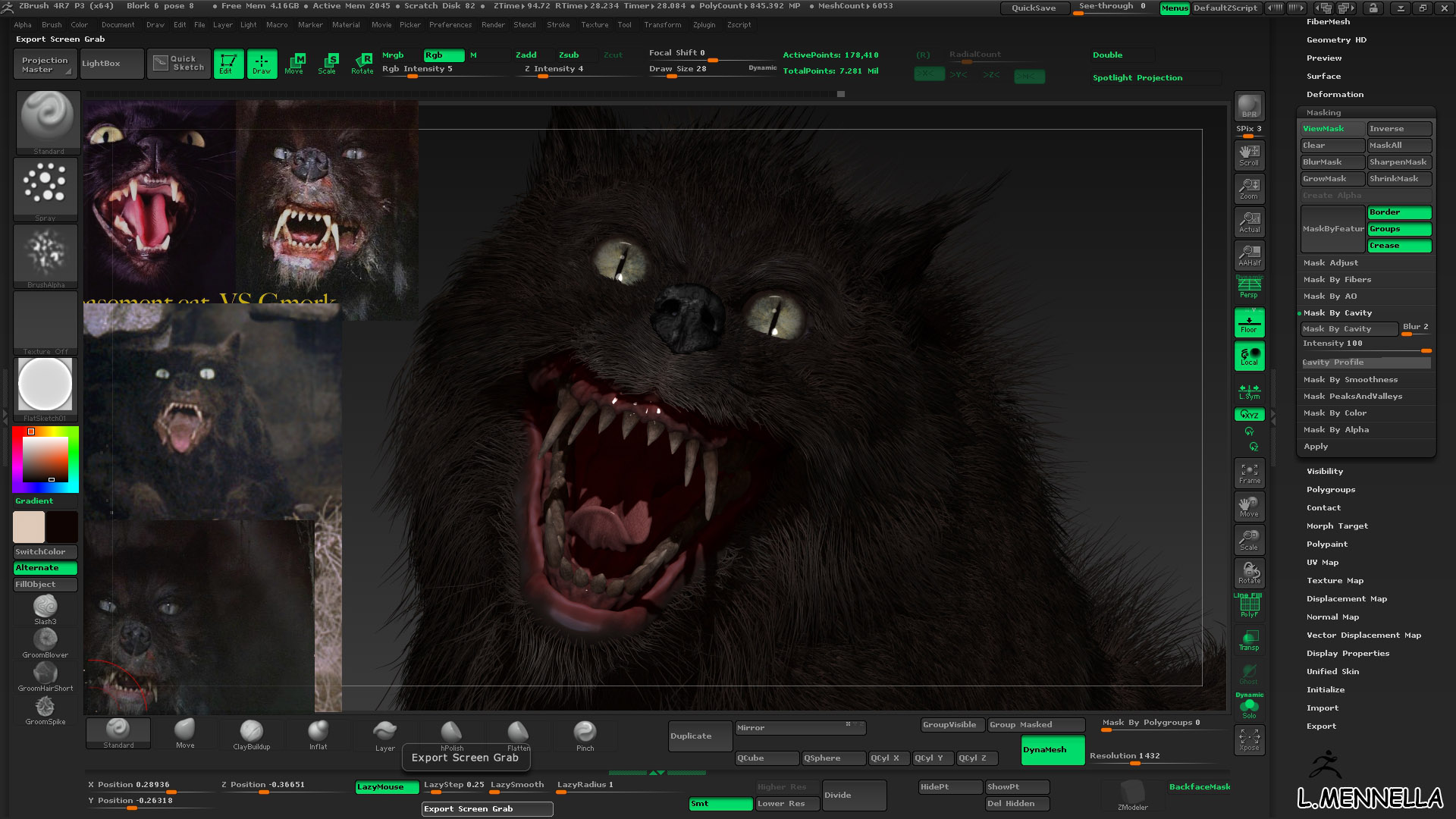Image resolution: width=1456 pixels, height=819 pixels.
Task: Select ClayBuildup brush in bottom shelf
Action: pyautogui.click(x=251, y=734)
